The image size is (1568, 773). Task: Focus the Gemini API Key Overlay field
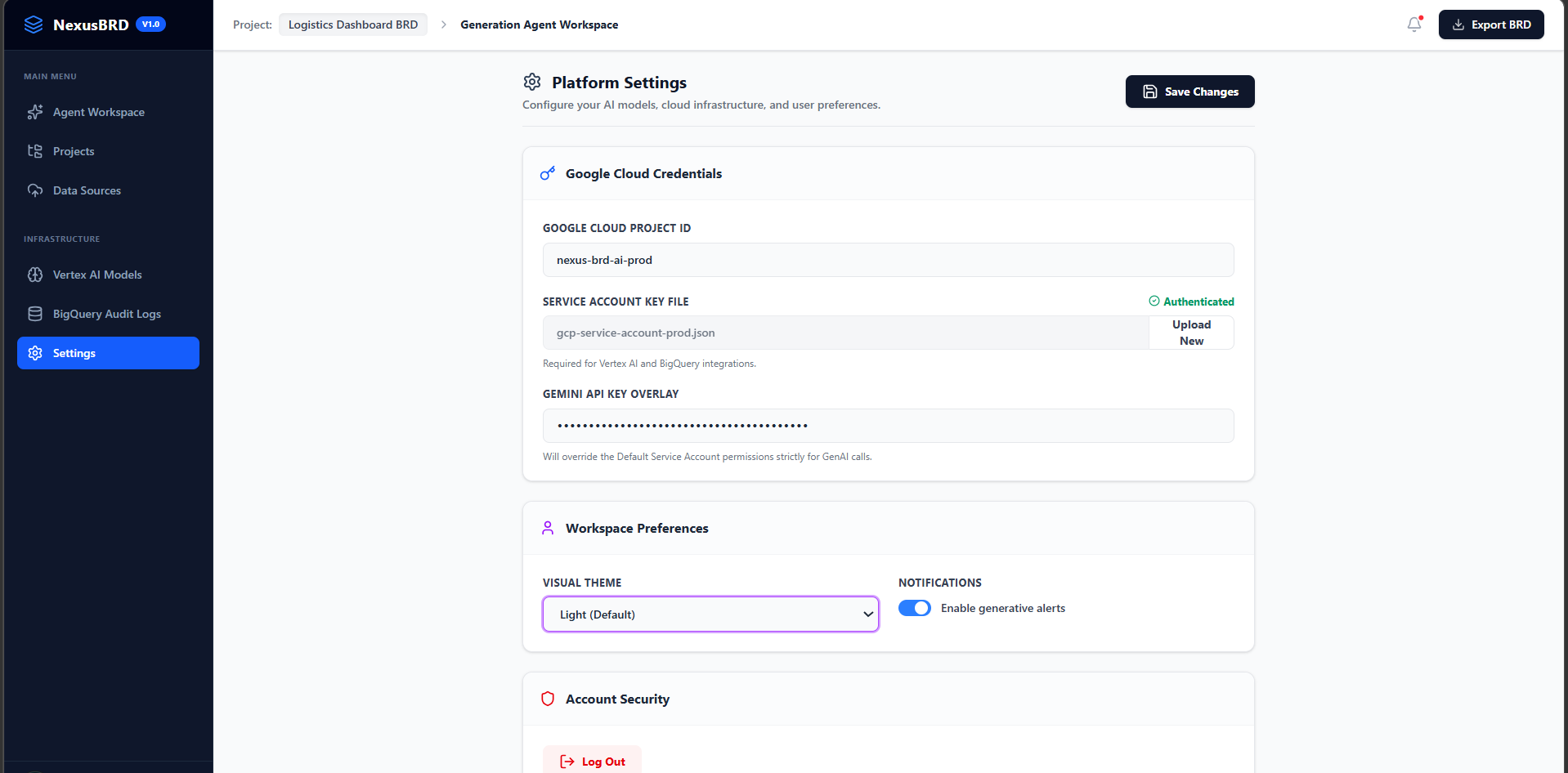pyautogui.click(x=888, y=426)
